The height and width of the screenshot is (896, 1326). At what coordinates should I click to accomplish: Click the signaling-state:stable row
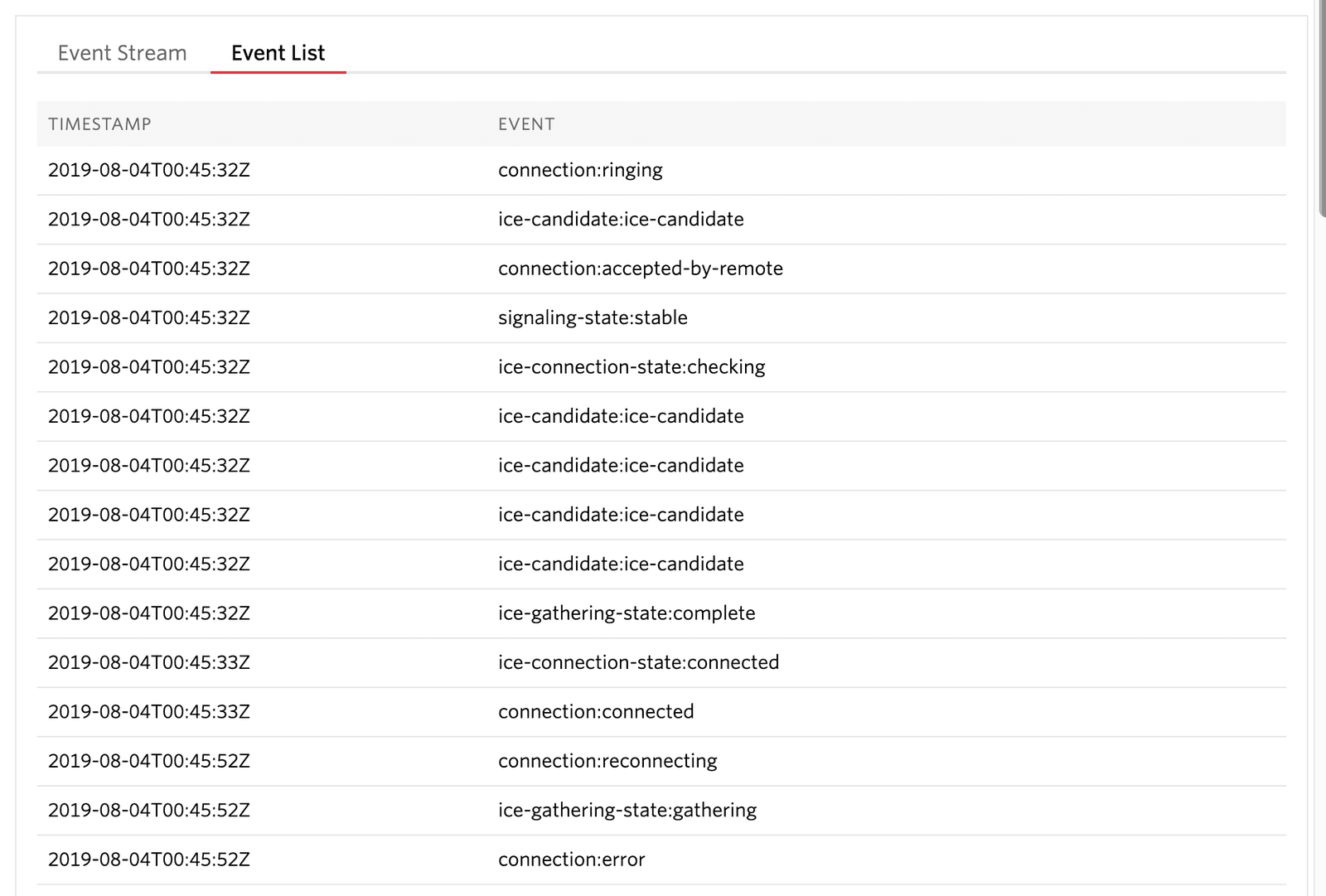click(593, 317)
